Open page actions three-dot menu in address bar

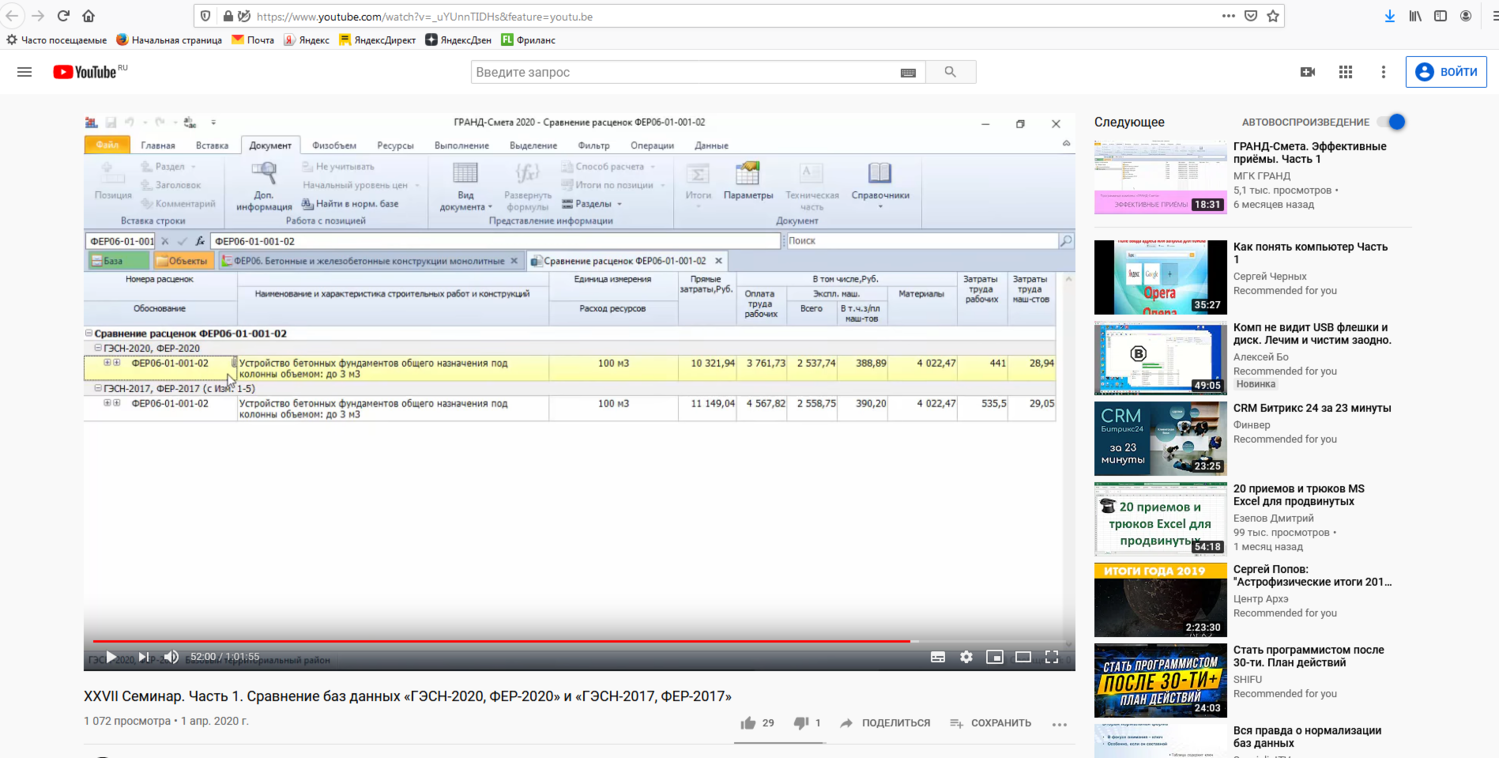tap(1228, 16)
